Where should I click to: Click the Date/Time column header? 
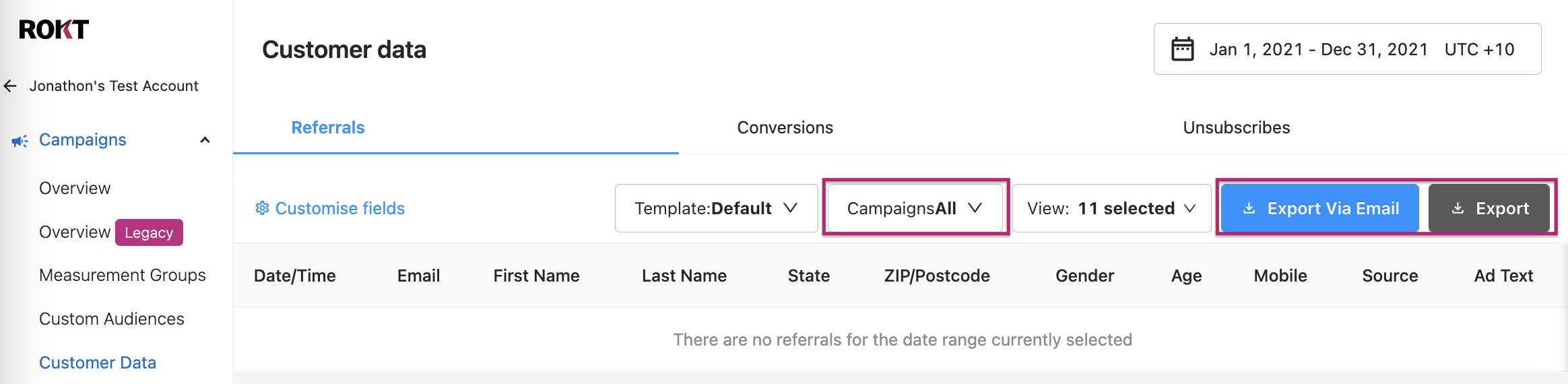tap(295, 276)
